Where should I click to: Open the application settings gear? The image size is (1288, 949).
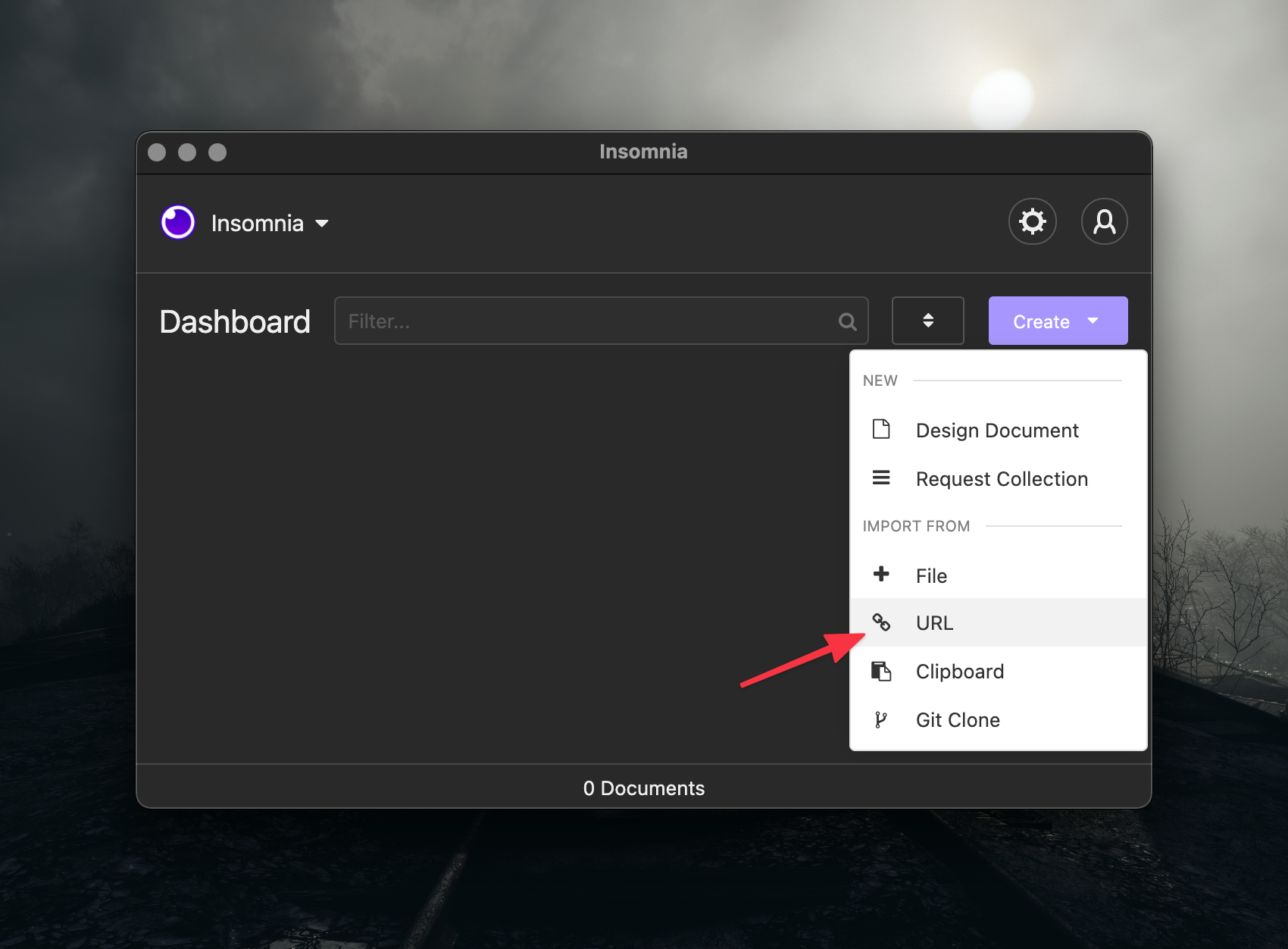click(x=1032, y=221)
